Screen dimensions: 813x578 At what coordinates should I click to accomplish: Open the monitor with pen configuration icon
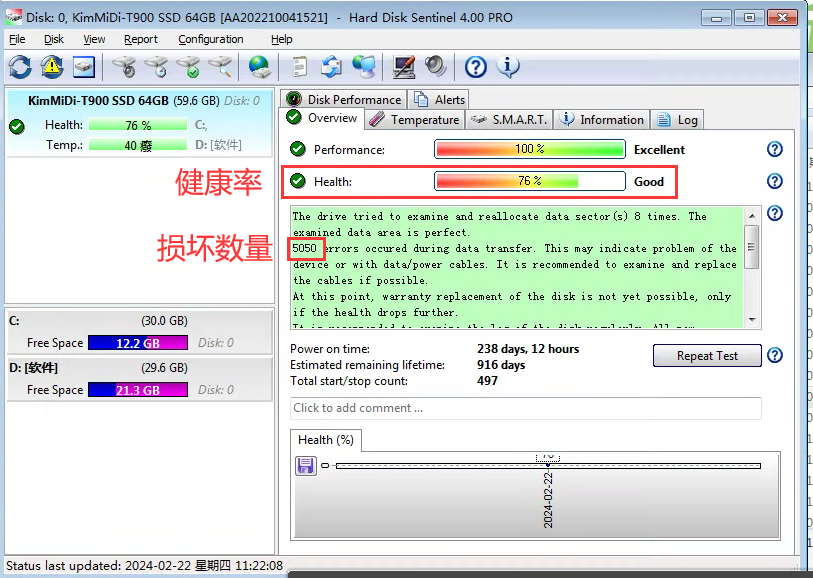tap(403, 67)
